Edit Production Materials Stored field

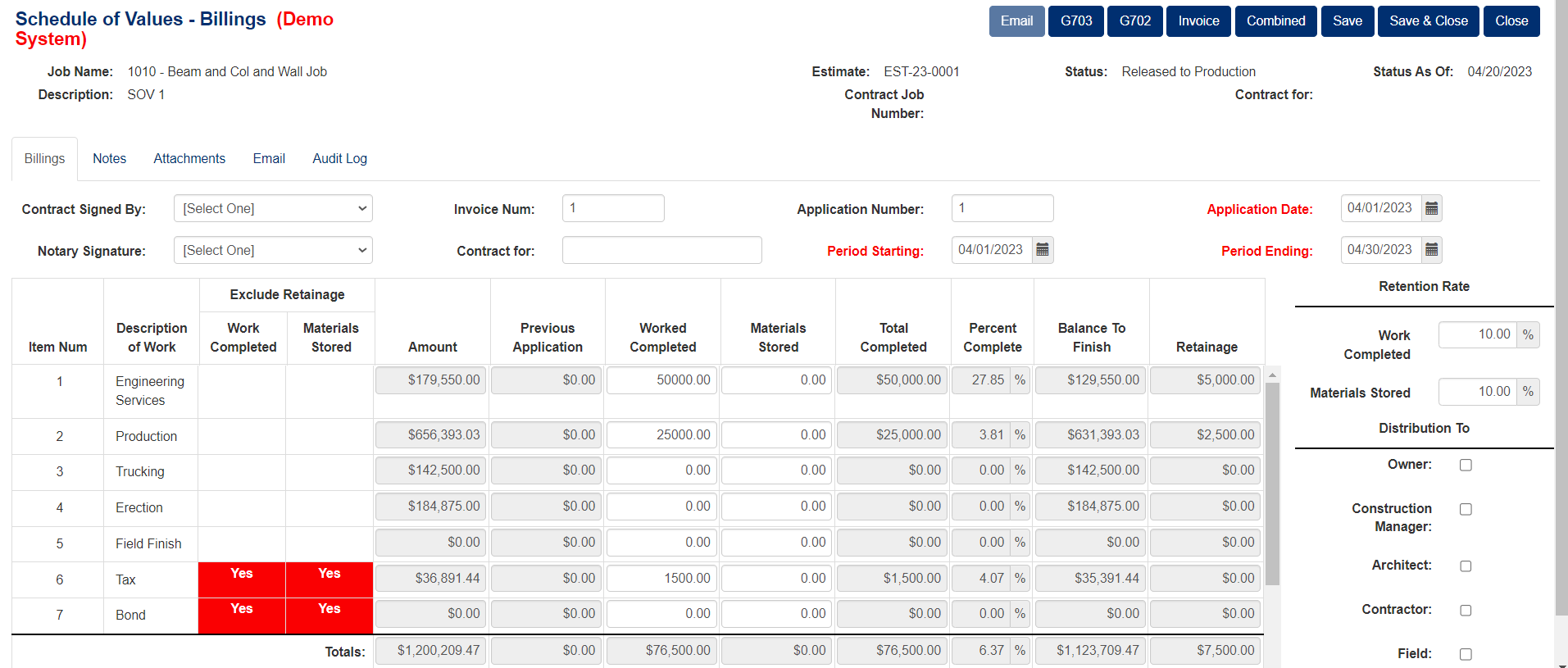coord(777,435)
